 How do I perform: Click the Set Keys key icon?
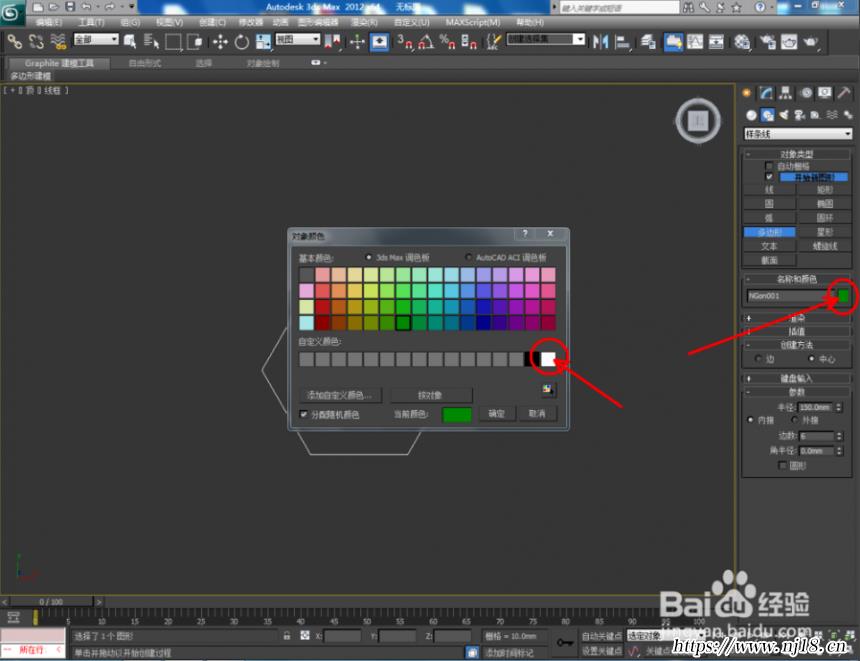click(x=564, y=642)
